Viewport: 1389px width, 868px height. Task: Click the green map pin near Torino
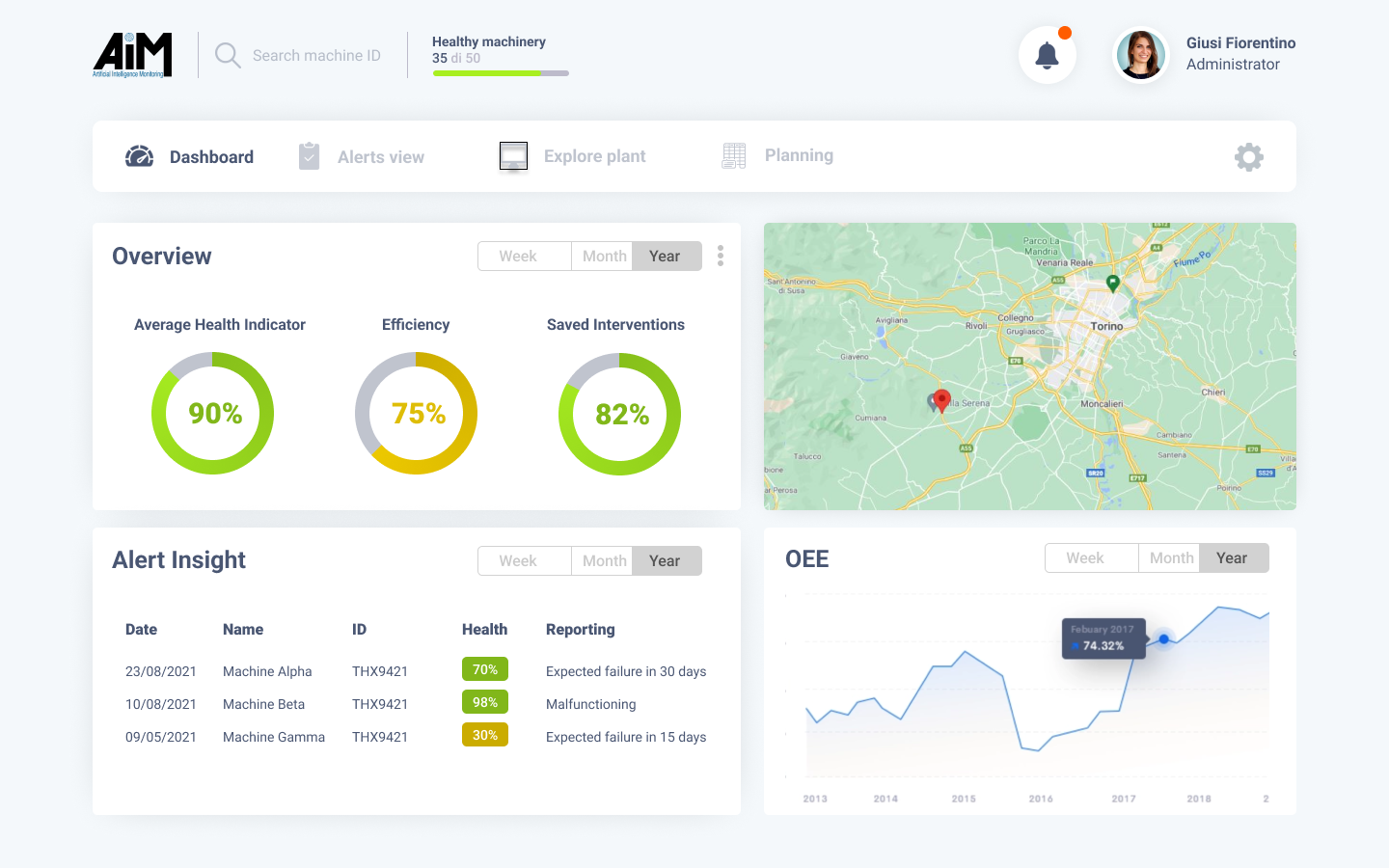pos(1112,283)
